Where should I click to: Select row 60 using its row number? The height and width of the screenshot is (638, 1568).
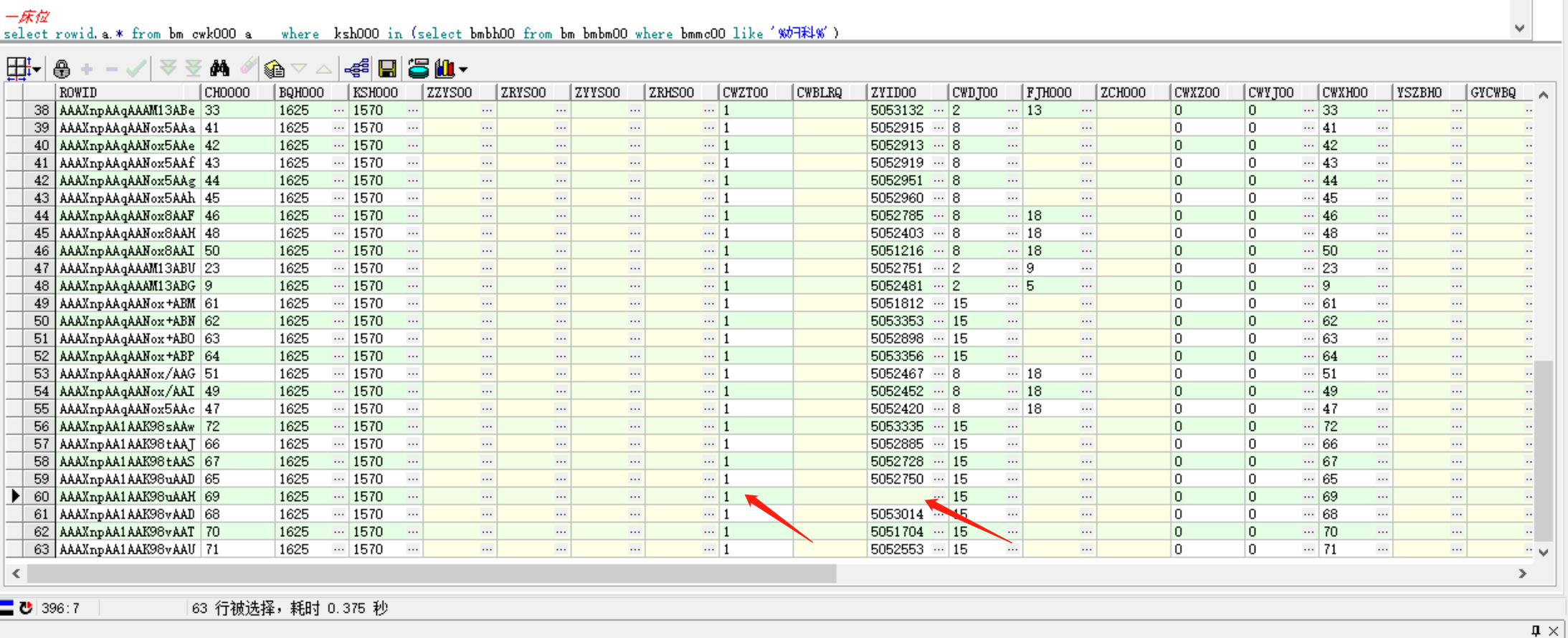[x=40, y=496]
